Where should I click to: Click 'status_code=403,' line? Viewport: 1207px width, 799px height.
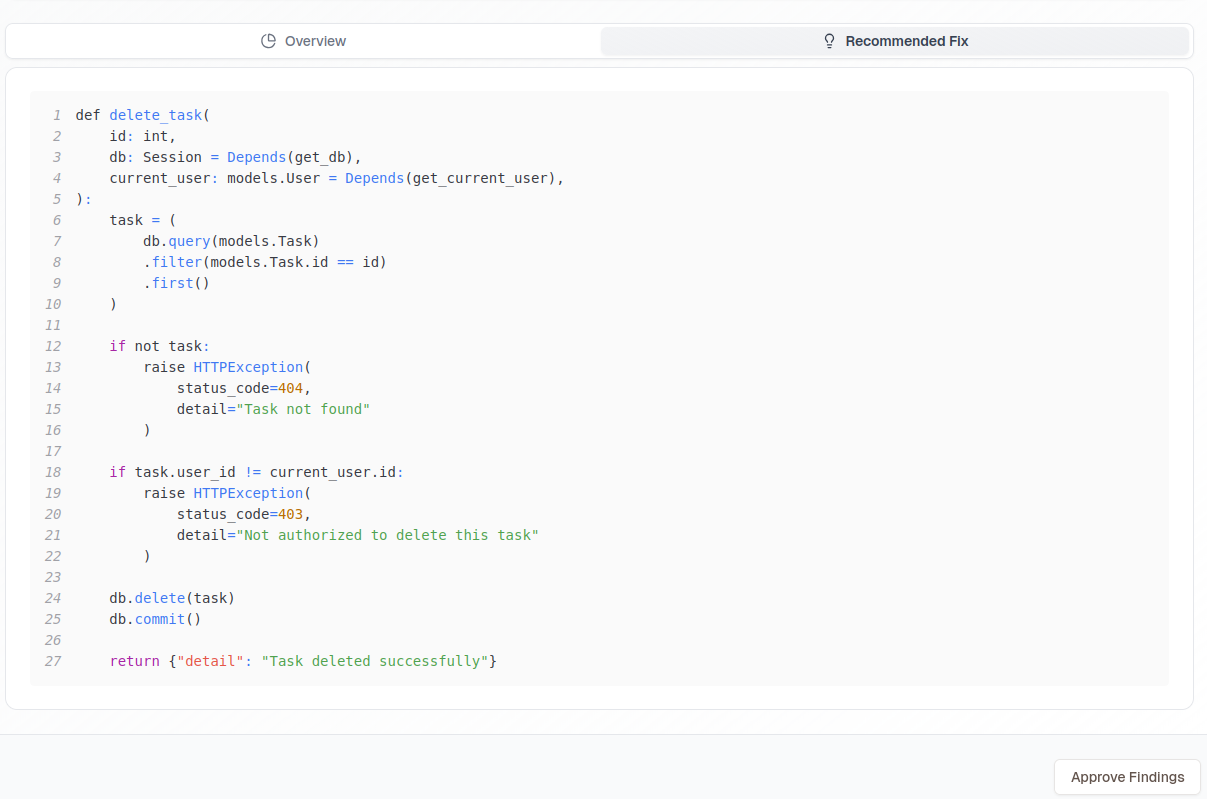coord(244,514)
